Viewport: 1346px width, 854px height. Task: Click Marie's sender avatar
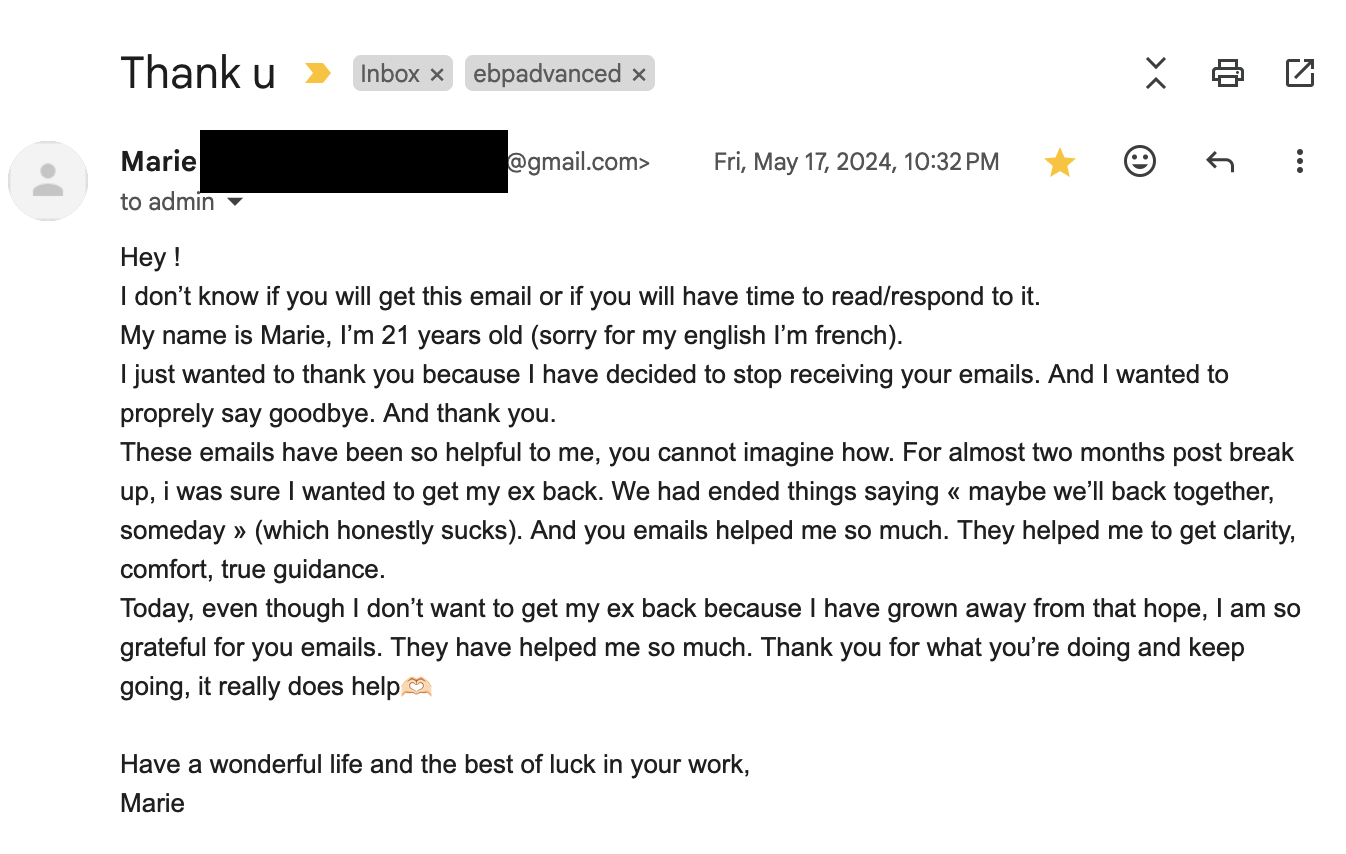47,181
